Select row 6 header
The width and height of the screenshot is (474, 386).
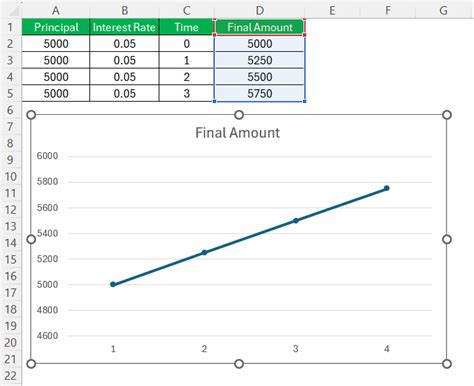click(10, 110)
